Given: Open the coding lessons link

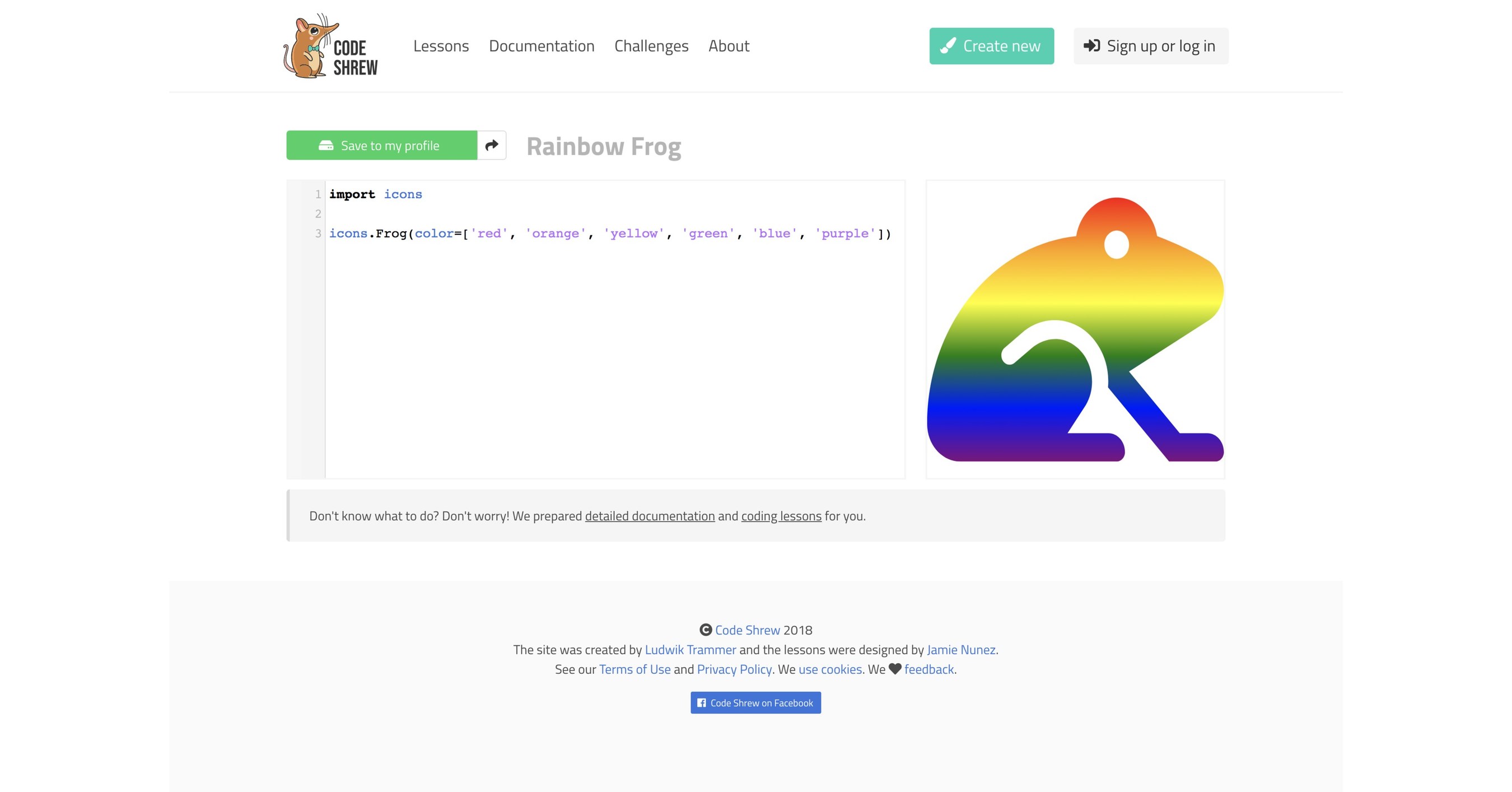Looking at the screenshot, I should (781, 516).
